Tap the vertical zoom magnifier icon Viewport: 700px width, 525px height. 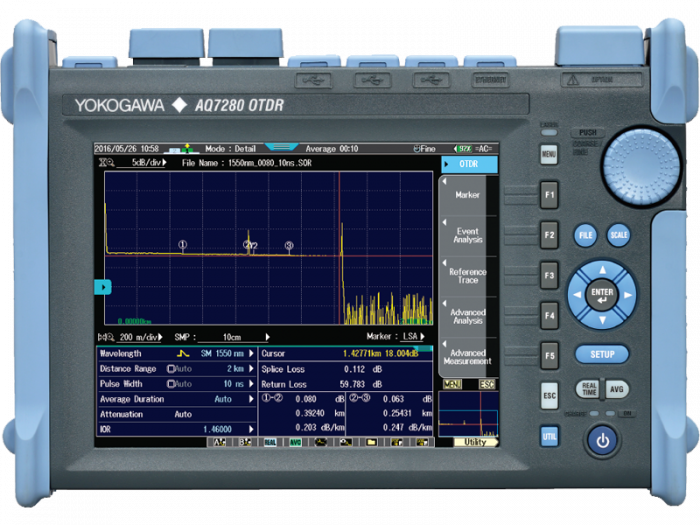106,162
